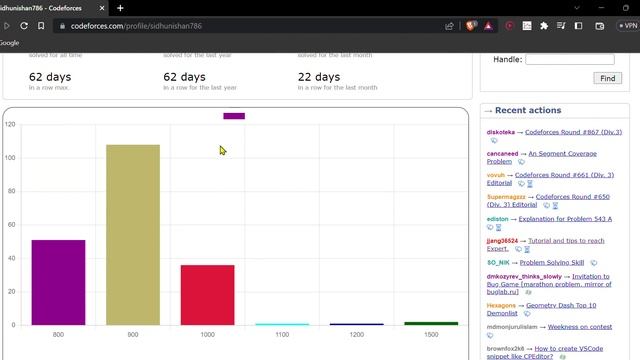This screenshot has height=360, width=640.
Task: Open the Google bookmark in bookmarks bar
Action: (x=9, y=43)
